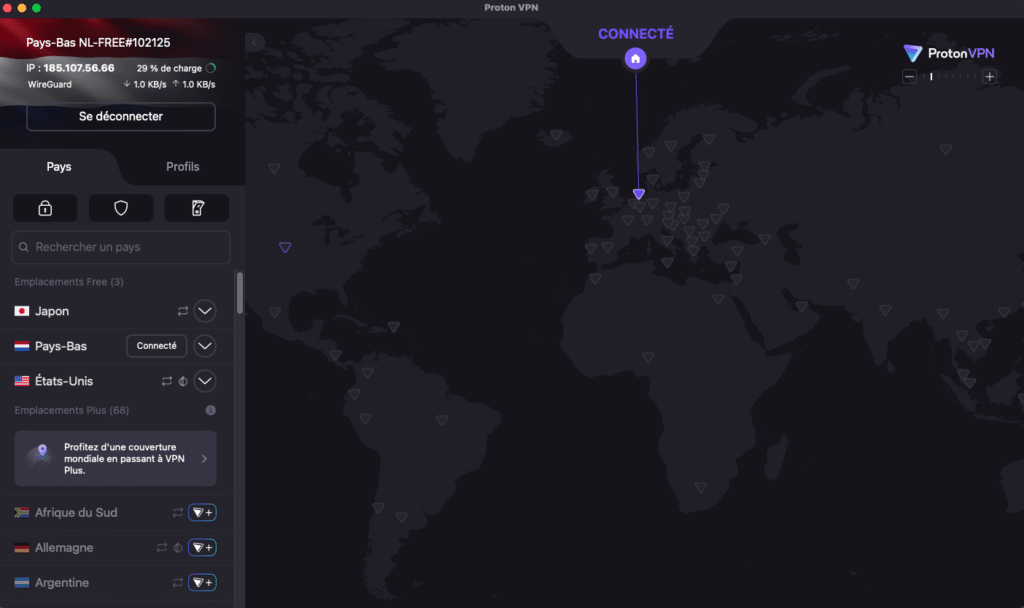This screenshot has width=1024, height=608.
Task: Select the Afrique du Sud row
Action: coord(116,513)
